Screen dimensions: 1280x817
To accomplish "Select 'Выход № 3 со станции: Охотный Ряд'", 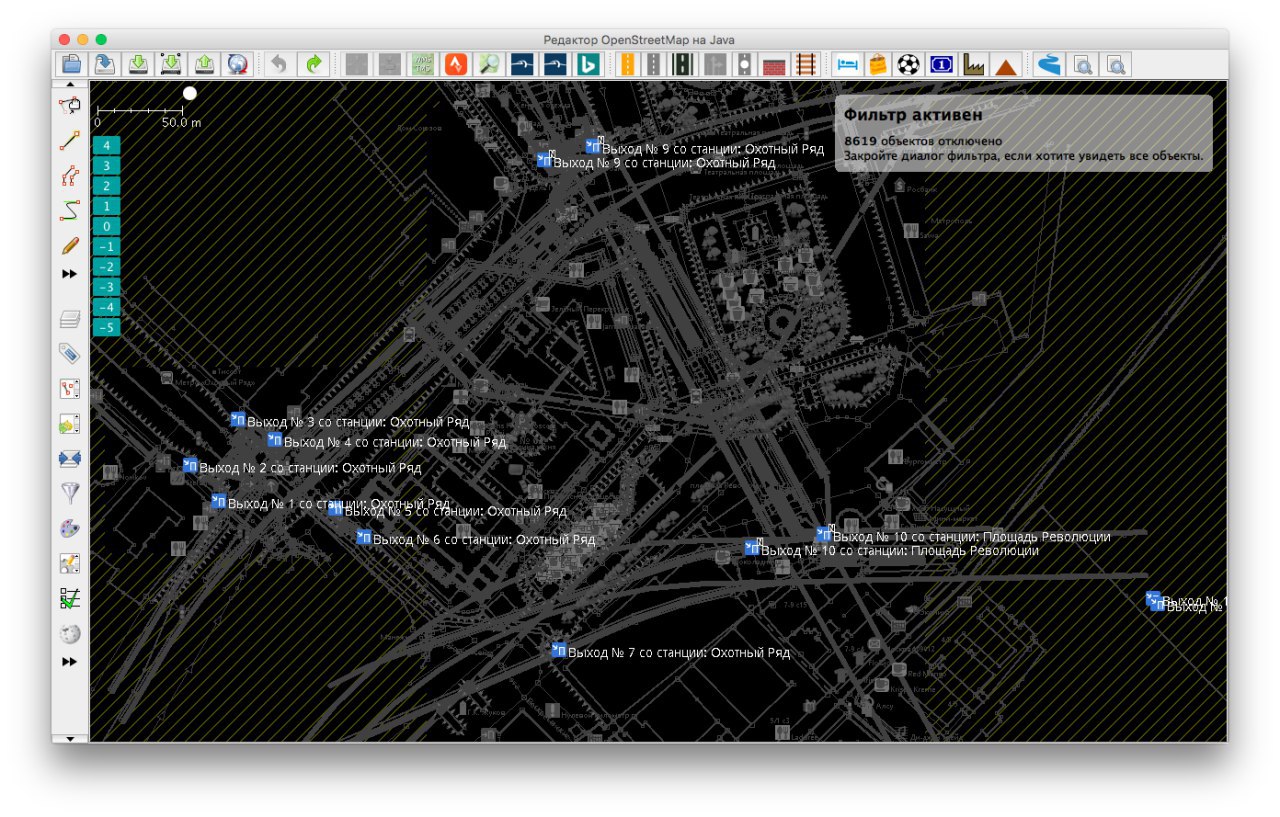I will (358, 422).
